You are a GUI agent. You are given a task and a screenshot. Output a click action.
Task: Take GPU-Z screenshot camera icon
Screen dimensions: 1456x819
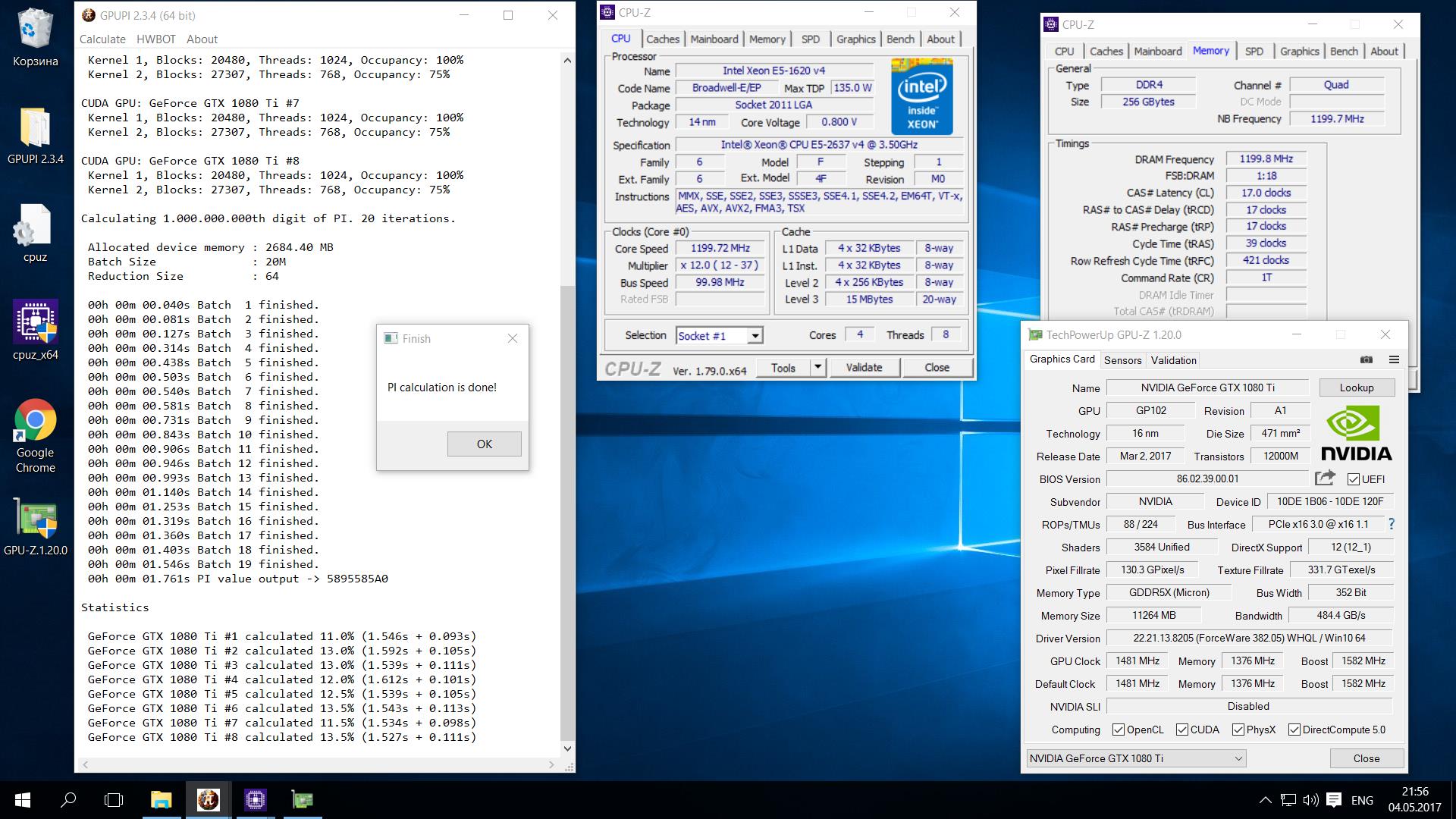tap(1367, 359)
